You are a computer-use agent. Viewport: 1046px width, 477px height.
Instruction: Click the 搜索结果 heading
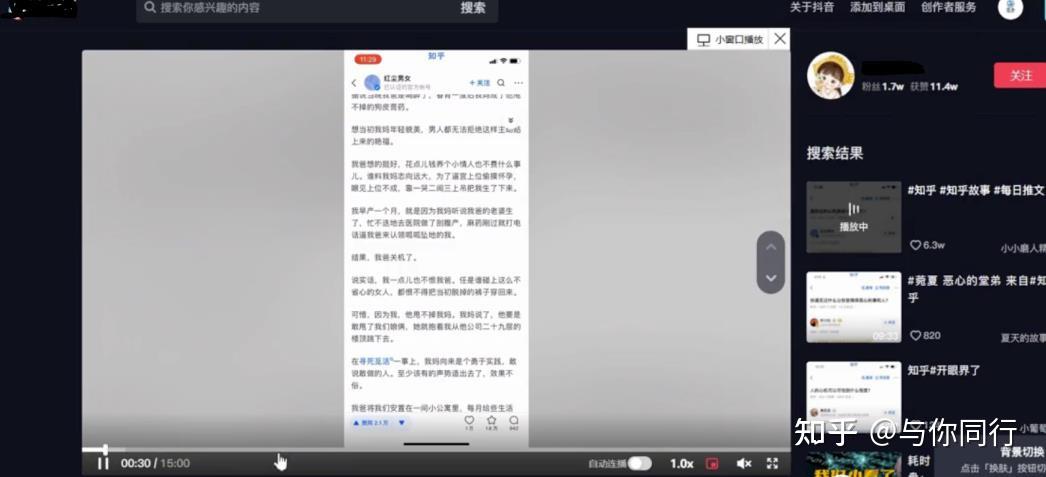pyautogui.click(x=835, y=153)
